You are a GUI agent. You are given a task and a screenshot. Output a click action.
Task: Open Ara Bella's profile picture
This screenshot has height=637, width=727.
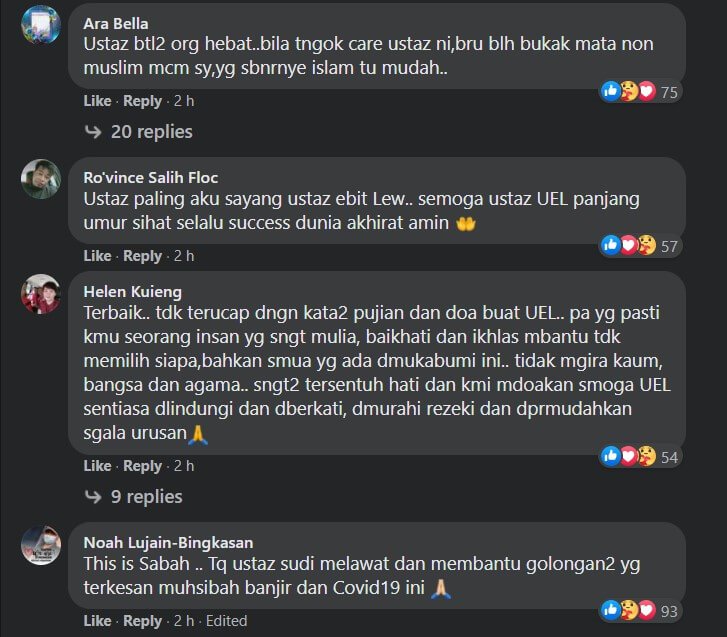[x=41, y=25]
